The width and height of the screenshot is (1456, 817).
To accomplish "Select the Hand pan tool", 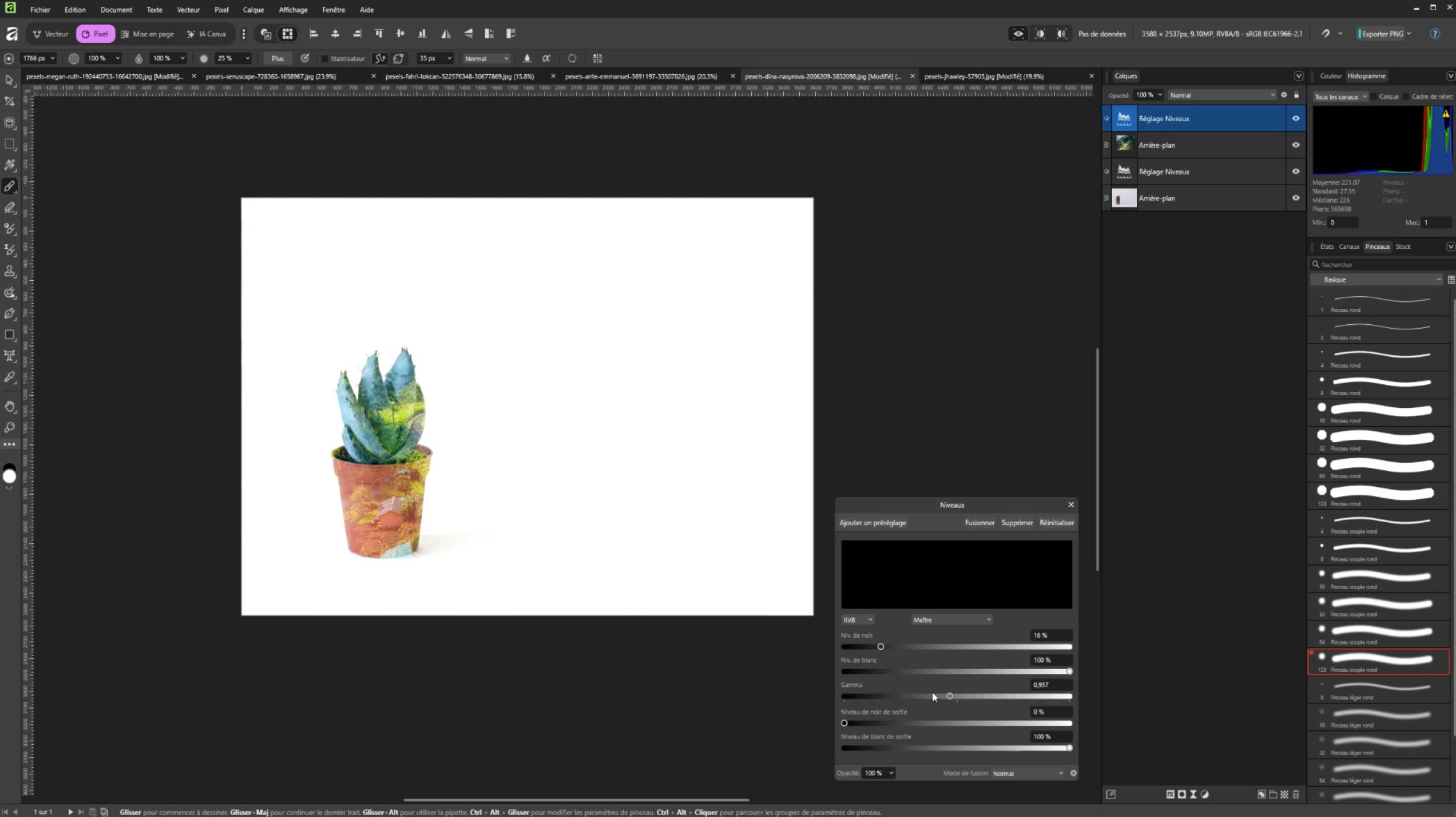I will pos(10,407).
